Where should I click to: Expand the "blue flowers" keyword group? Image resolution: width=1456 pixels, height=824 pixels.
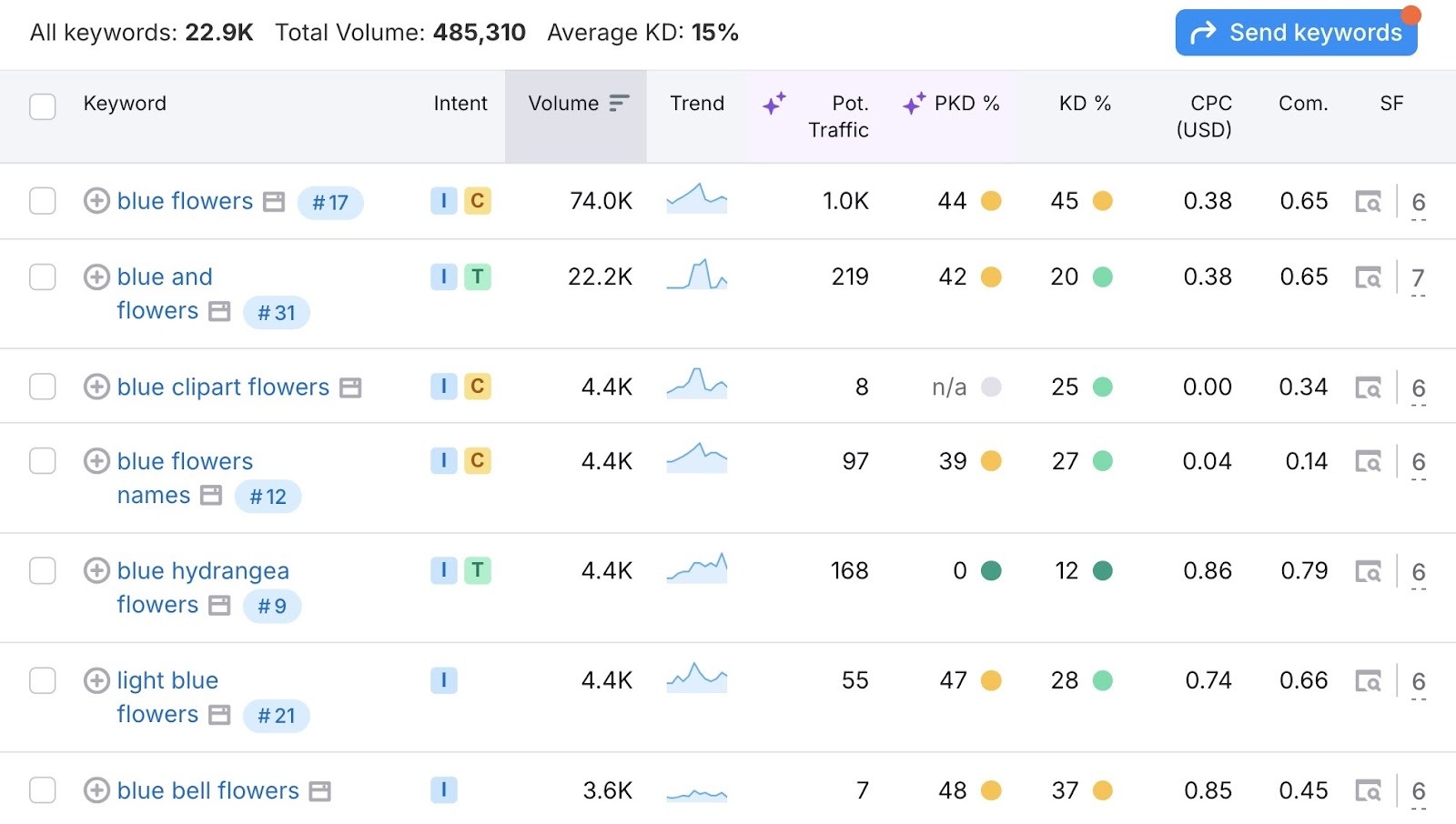pos(96,201)
